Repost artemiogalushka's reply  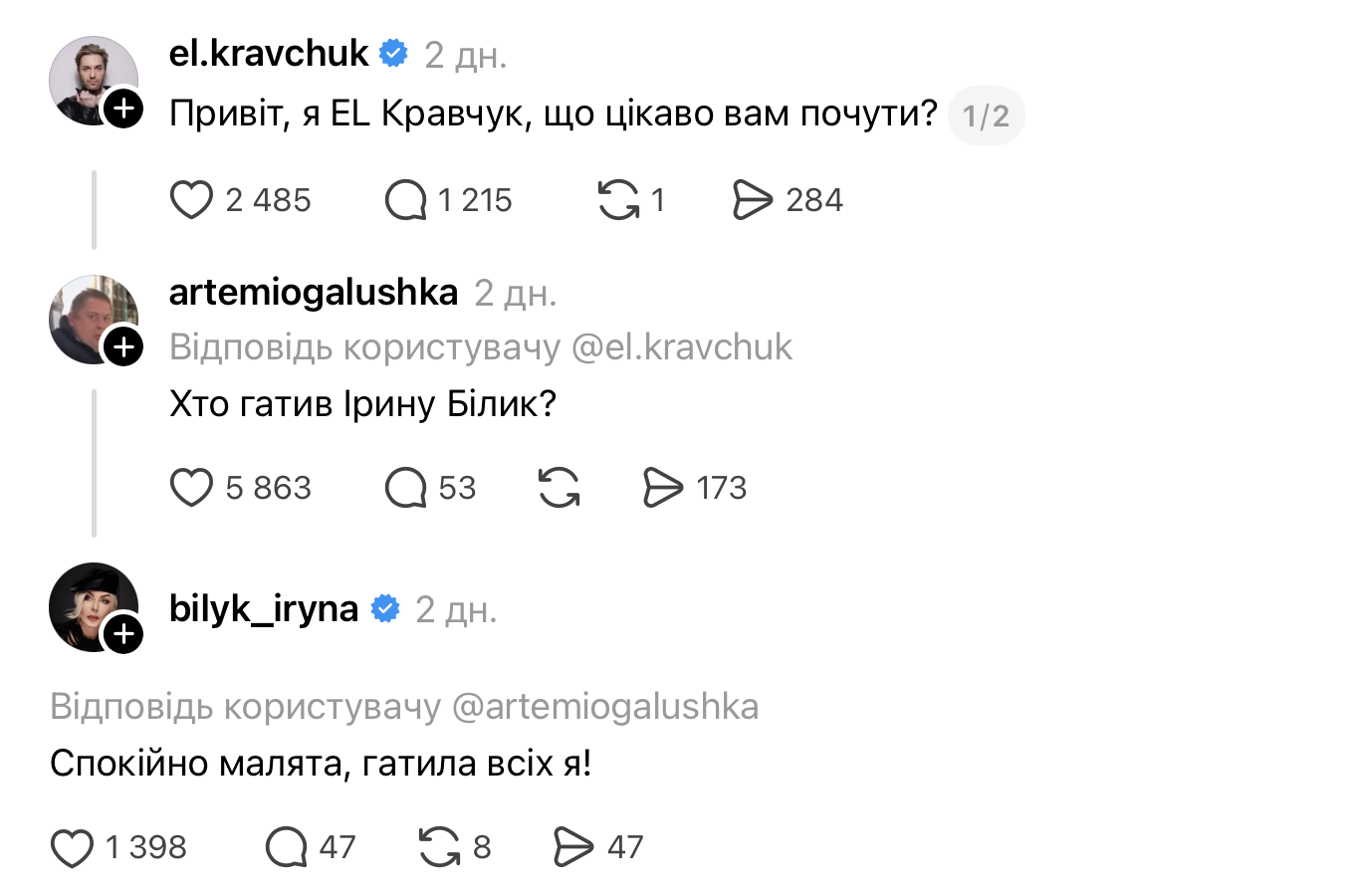(x=559, y=488)
